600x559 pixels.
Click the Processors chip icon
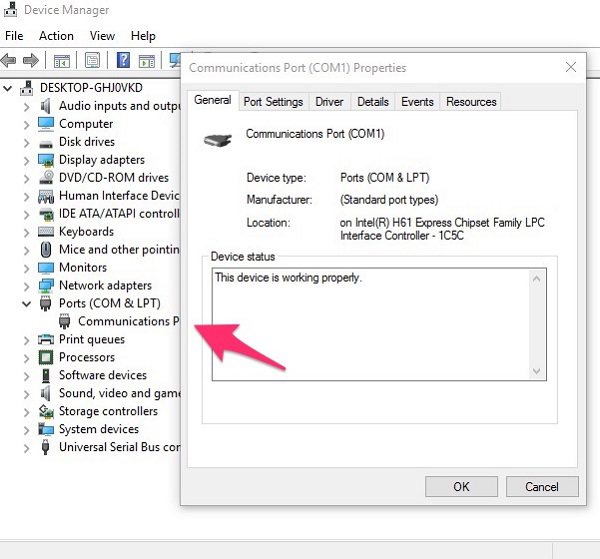coord(45,358)
